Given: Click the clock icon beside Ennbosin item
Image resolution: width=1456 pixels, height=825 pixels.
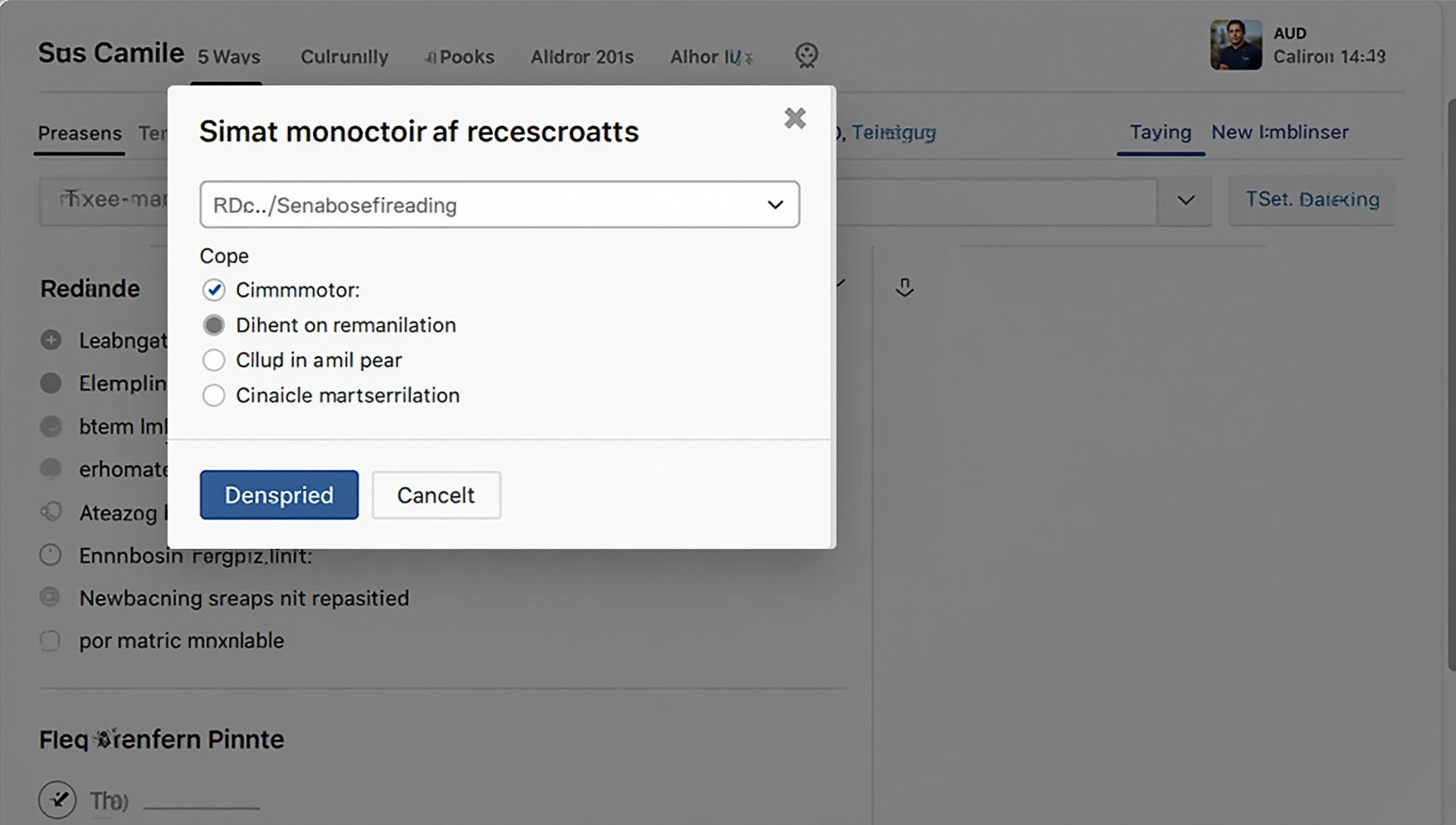Looking at the screenshot, I should [50, 555].
